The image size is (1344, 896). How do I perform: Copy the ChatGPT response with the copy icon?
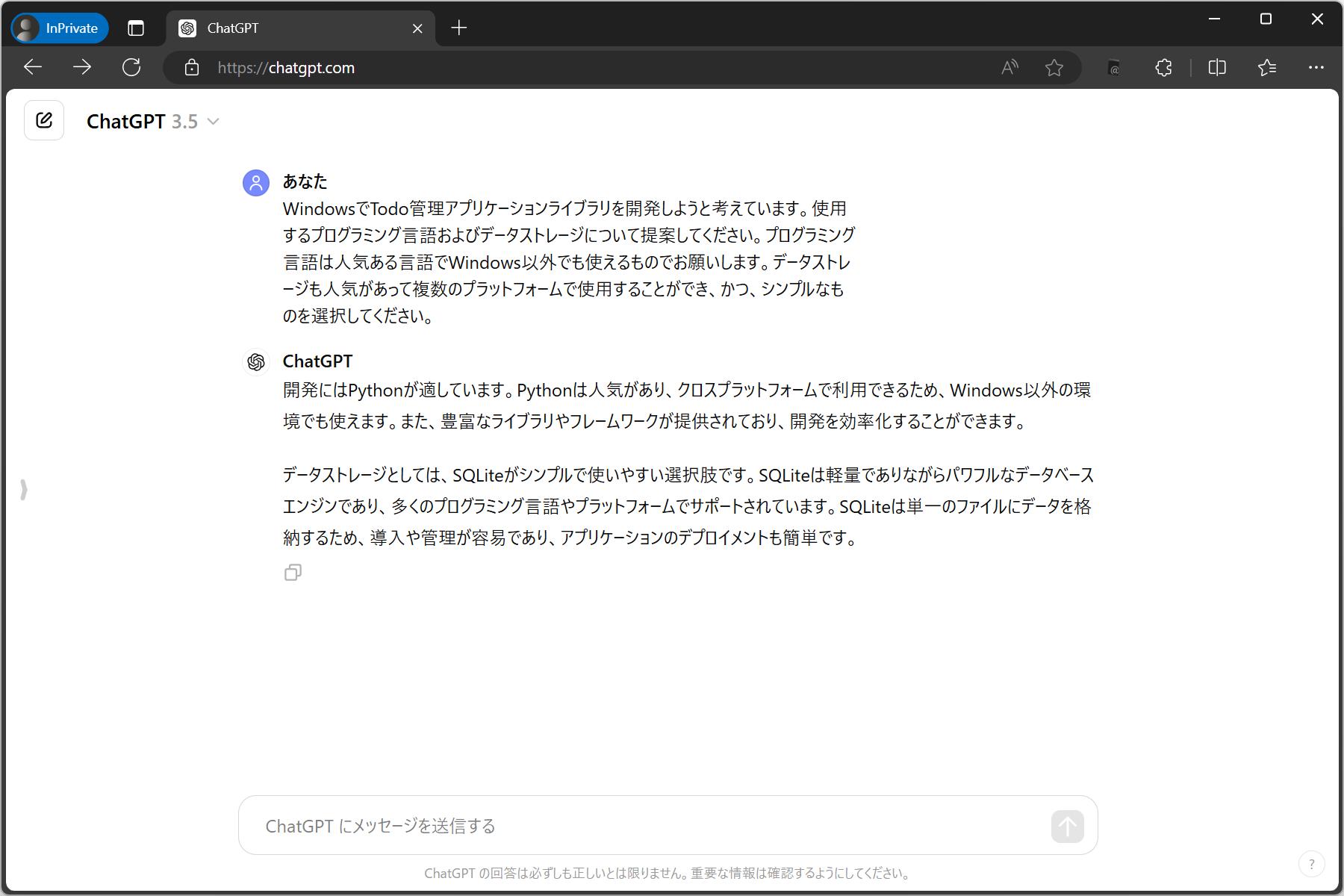[293, 573]
